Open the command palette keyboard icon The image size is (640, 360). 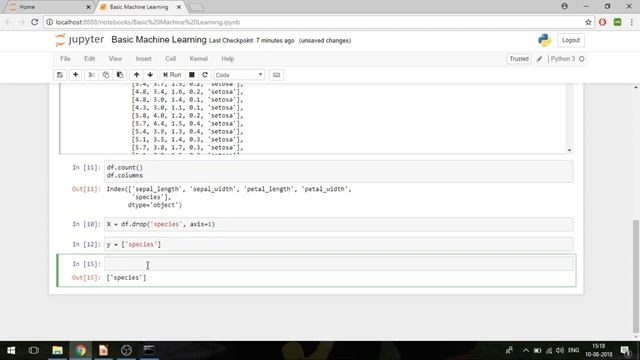tap(276, 75)
